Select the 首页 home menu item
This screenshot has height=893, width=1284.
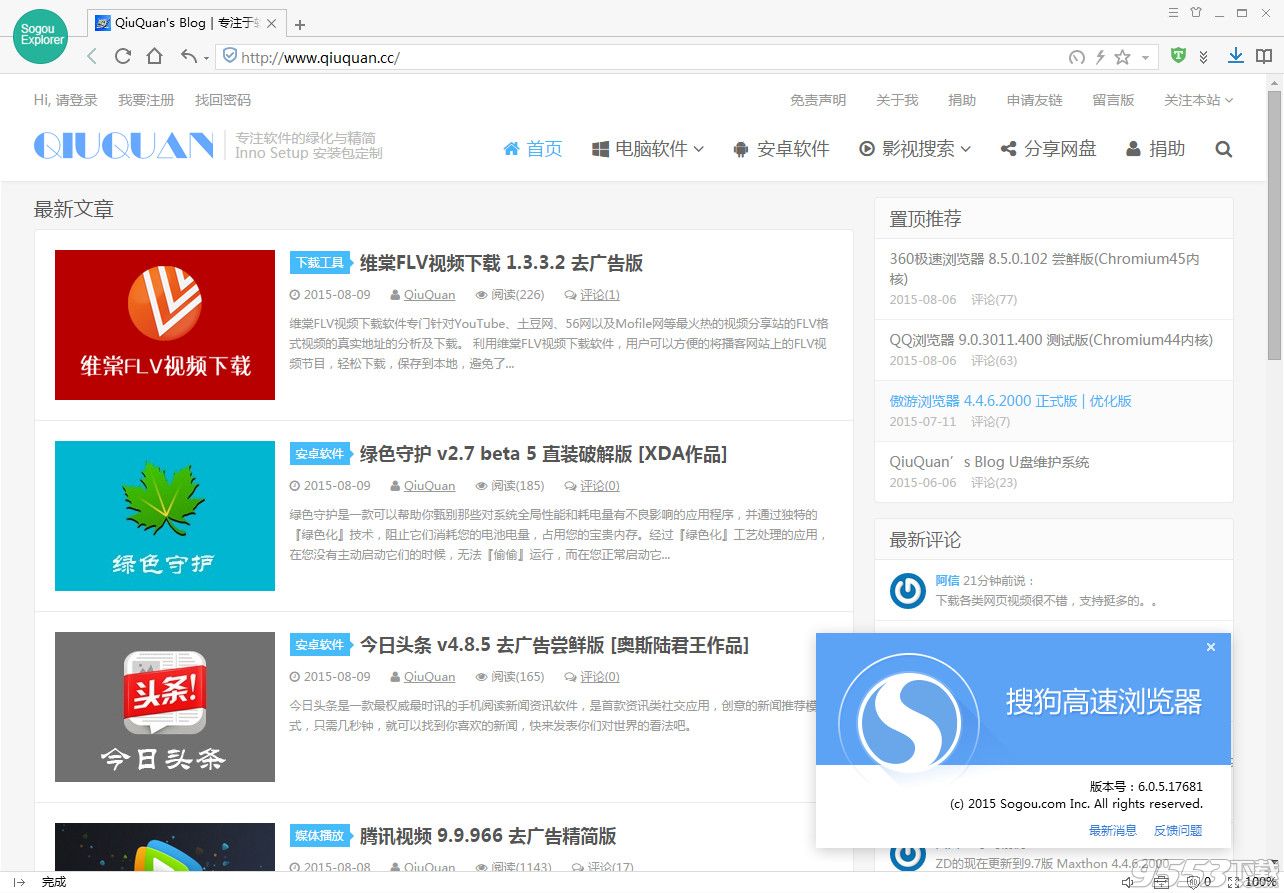coord(532,149)
